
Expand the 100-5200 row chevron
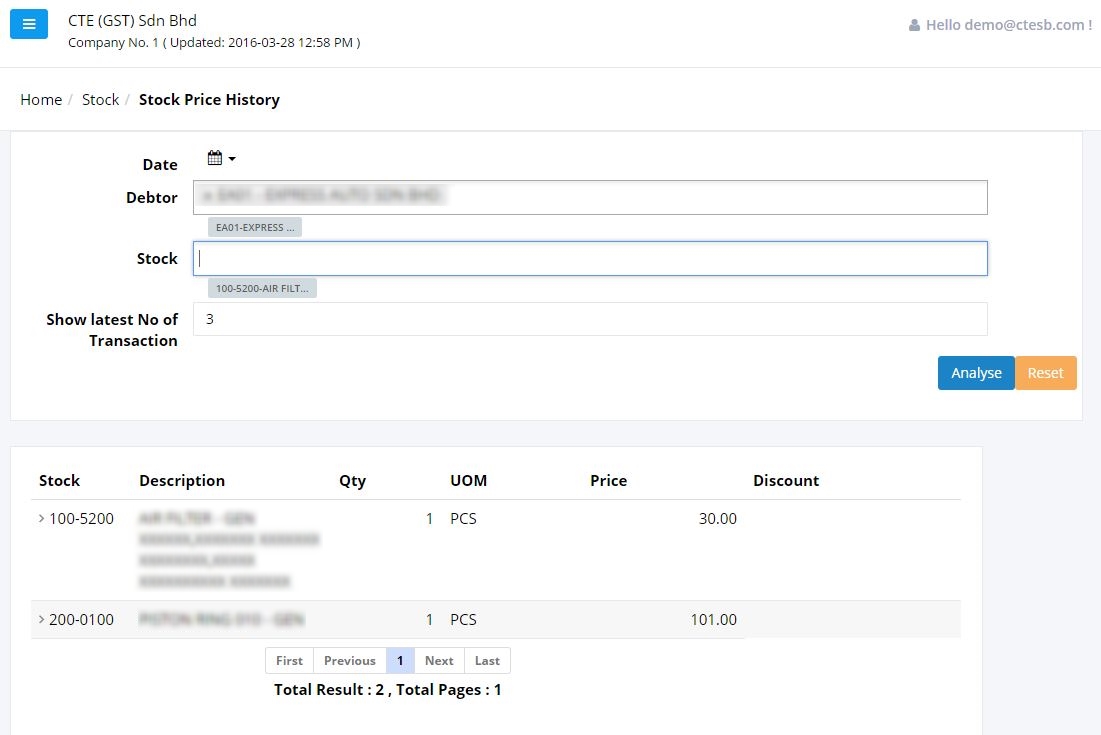(x=41, y=518)
